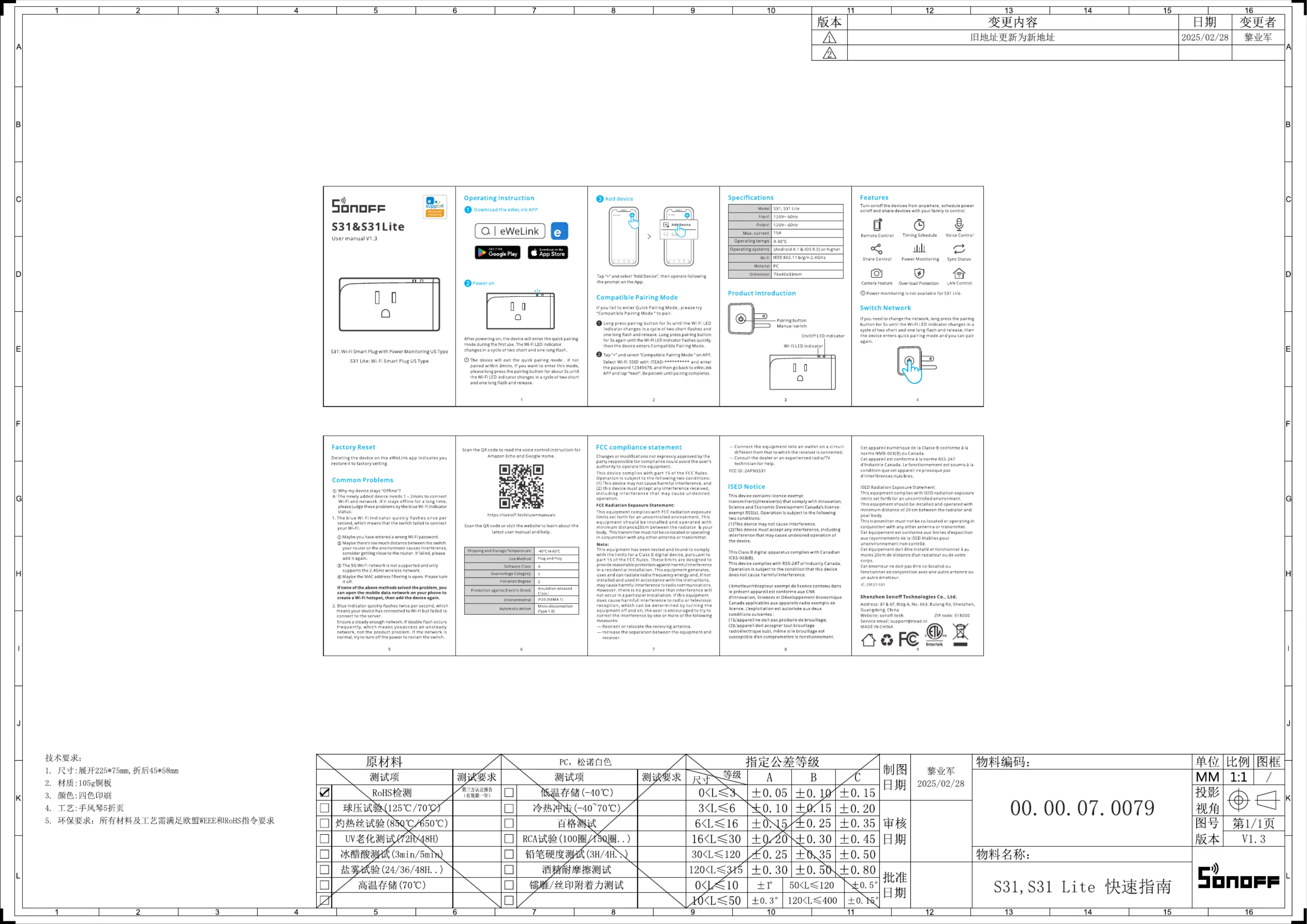1307x924 pixels.
Task: Click the Camera Feature icon
Action: point(877,273)
